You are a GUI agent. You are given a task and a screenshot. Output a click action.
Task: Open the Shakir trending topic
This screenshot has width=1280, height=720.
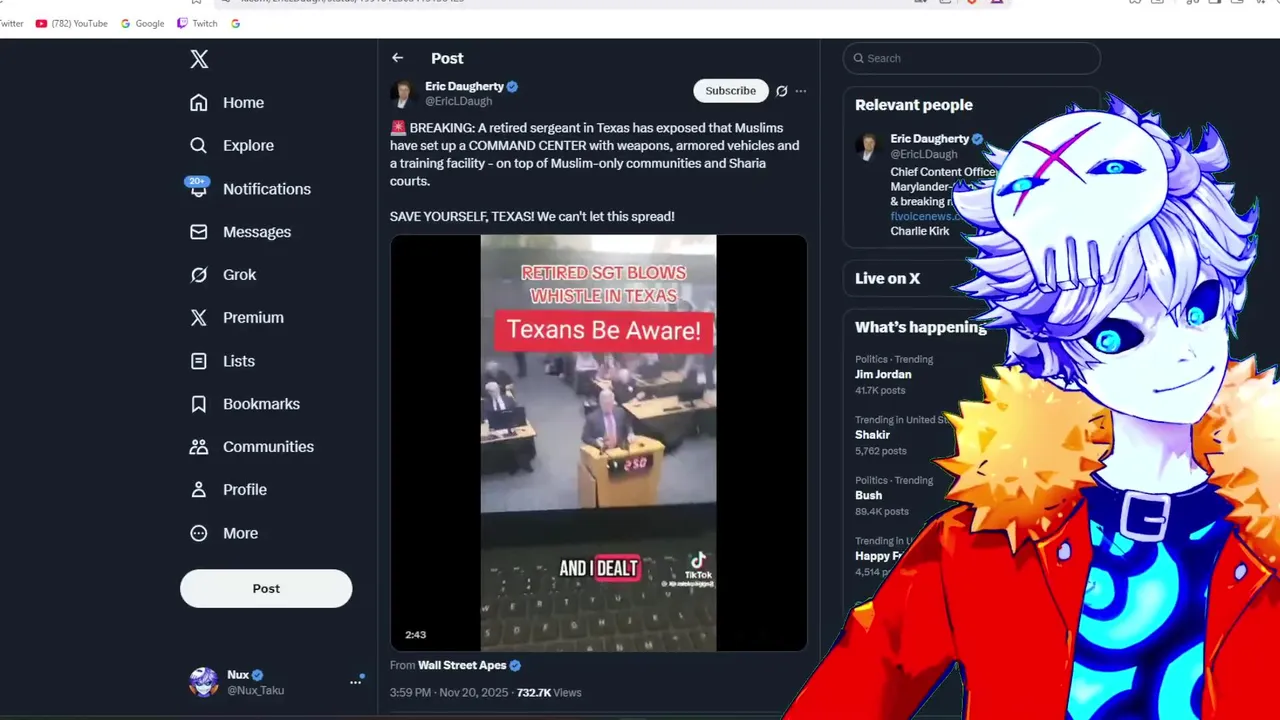click(872, 435)
